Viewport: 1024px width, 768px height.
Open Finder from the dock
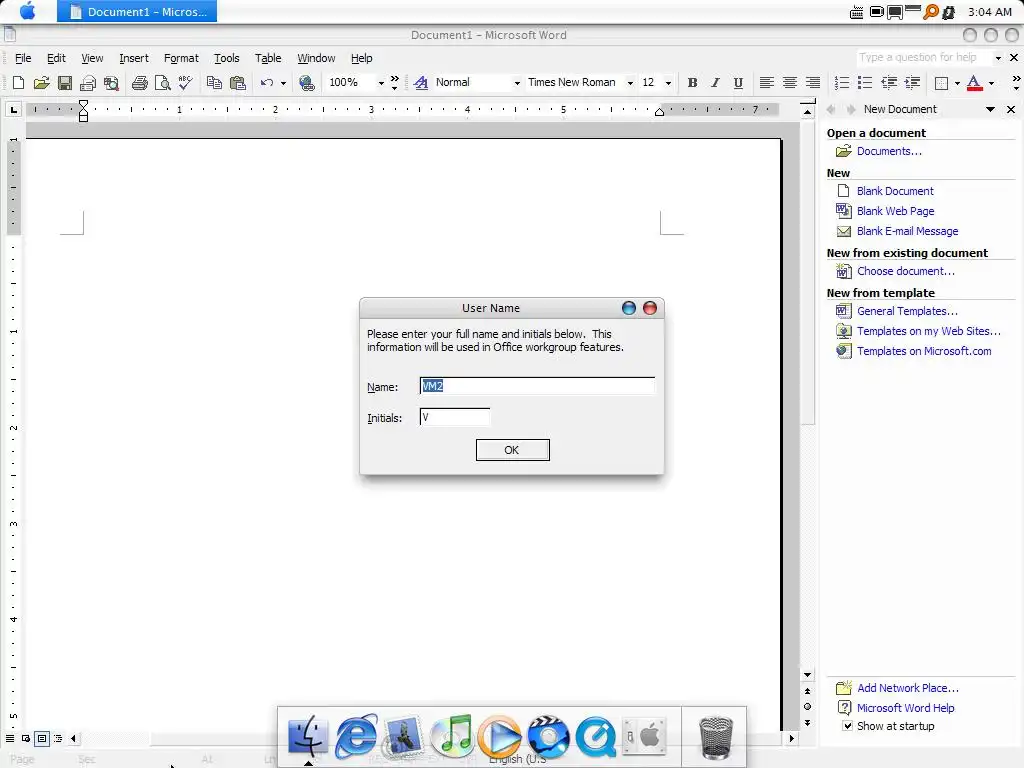click(308, 735)
